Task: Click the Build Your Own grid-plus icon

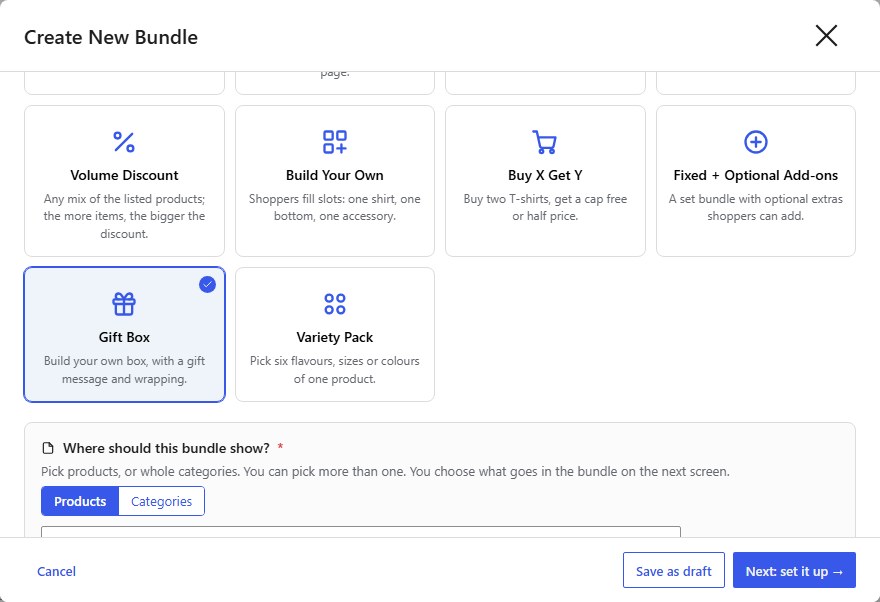Action: tap(334, 142)
